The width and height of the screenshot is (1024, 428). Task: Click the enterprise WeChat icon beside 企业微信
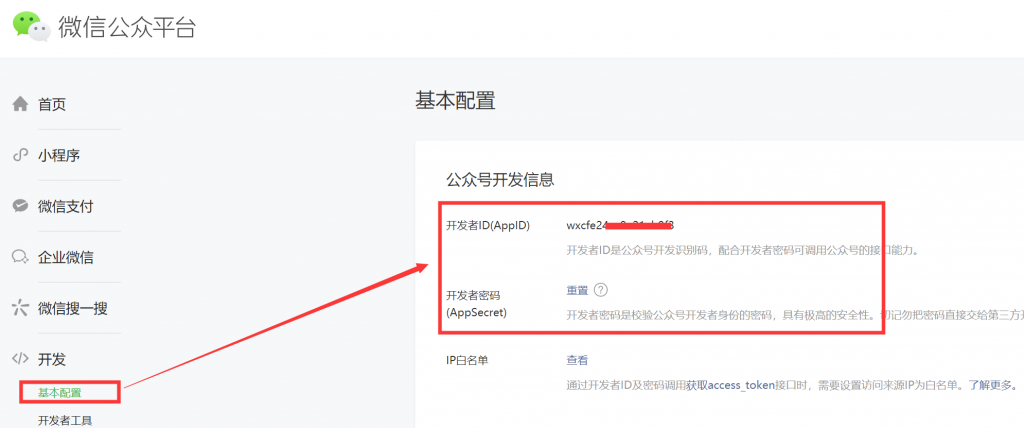(x=21, y=257)
